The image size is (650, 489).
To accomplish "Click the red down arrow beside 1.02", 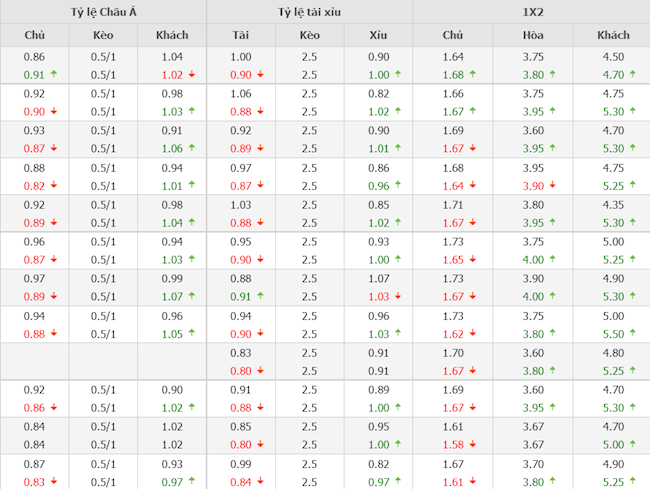I will click(192, 74).
